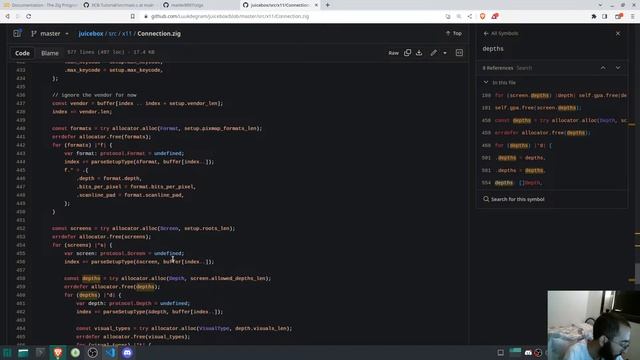Open the x11 folder breadcrumb

127,33
